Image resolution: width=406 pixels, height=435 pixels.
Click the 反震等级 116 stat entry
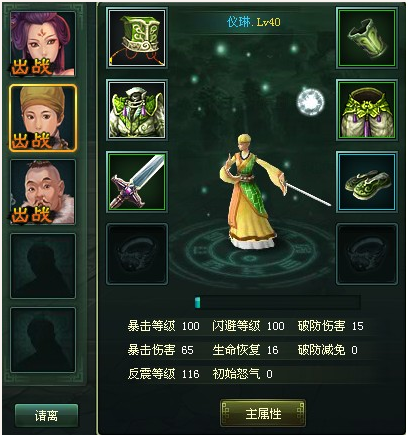(163, 374)
